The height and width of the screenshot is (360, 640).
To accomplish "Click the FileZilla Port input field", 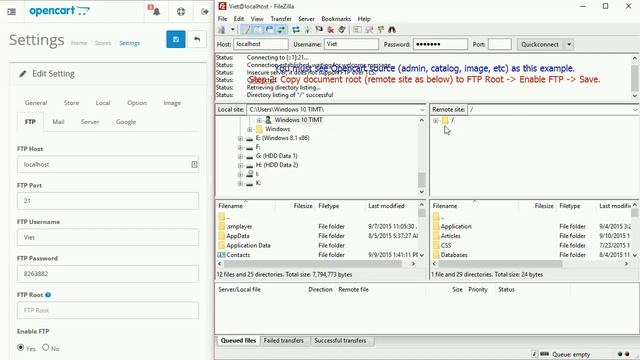I will (500, 44).
